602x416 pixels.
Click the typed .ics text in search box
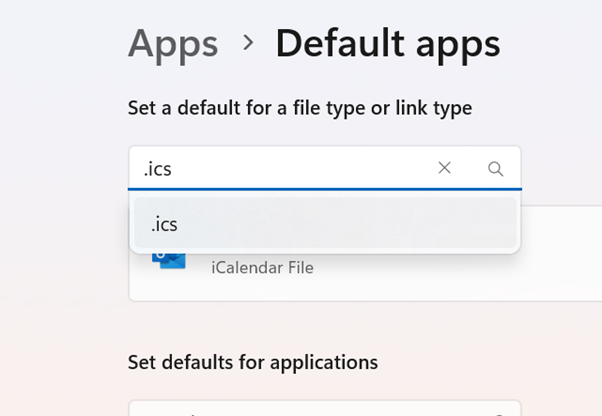point(158,169)
